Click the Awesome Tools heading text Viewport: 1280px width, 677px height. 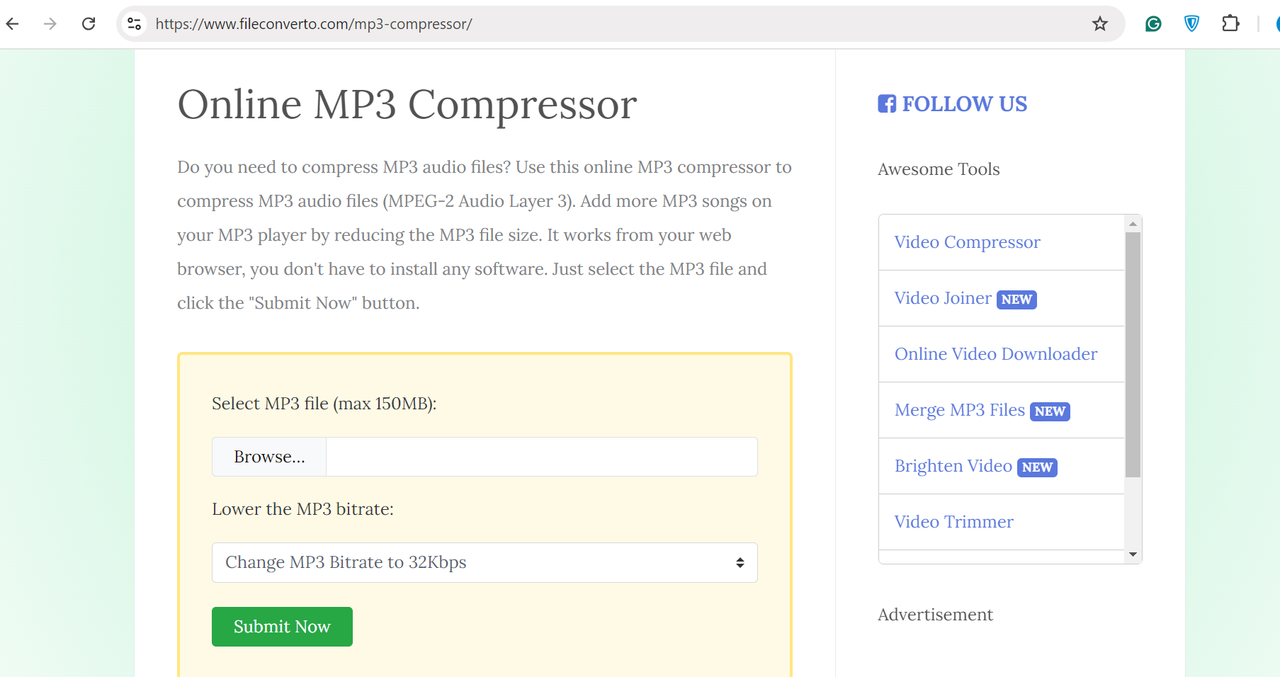point(939,169)
